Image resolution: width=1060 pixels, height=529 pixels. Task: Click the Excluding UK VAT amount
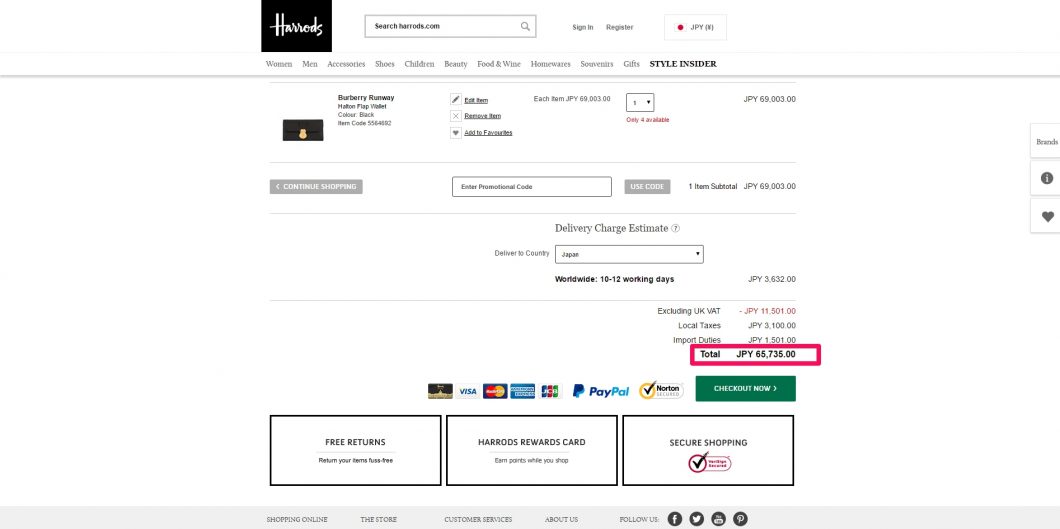[767, 311]
